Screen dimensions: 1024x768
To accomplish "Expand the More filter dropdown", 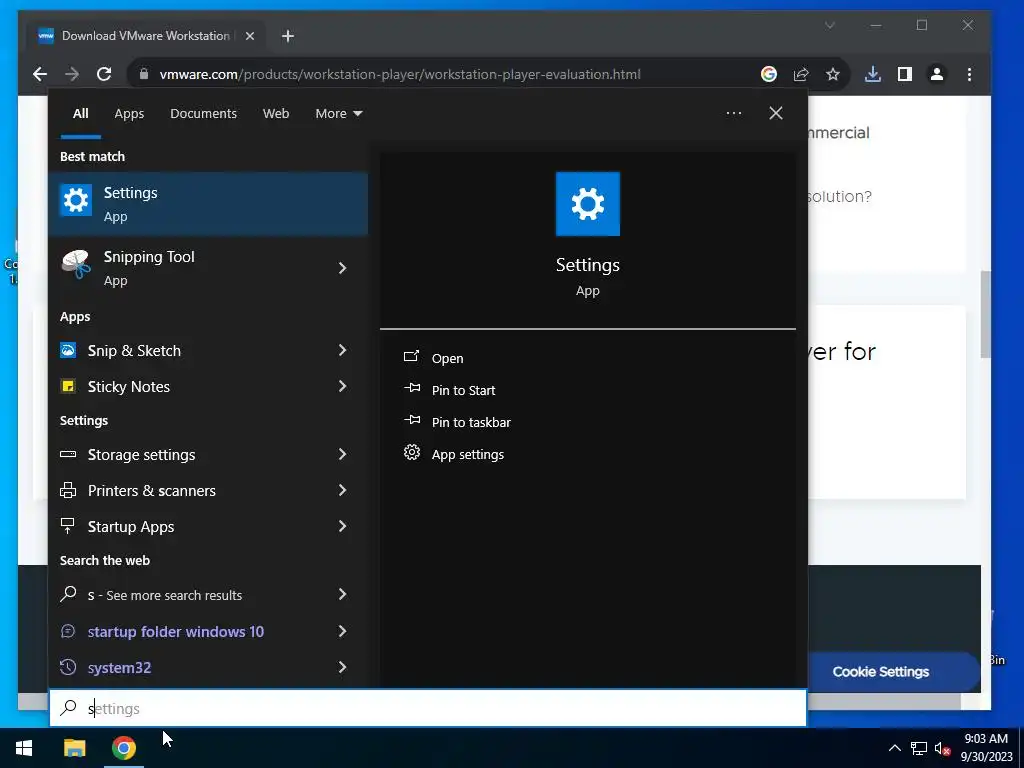I will point(338,114).
